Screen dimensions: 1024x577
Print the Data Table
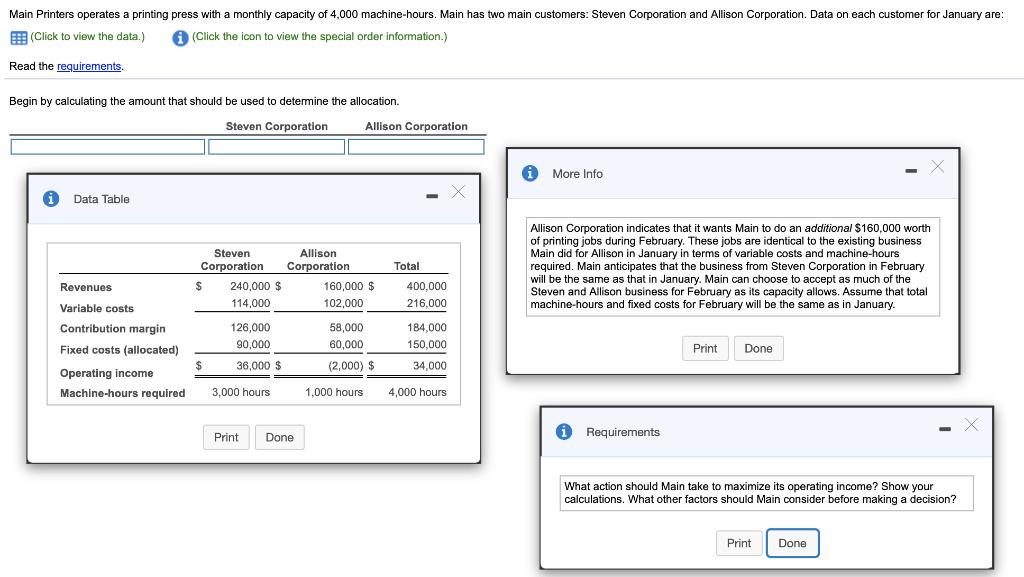coord(226,437)
